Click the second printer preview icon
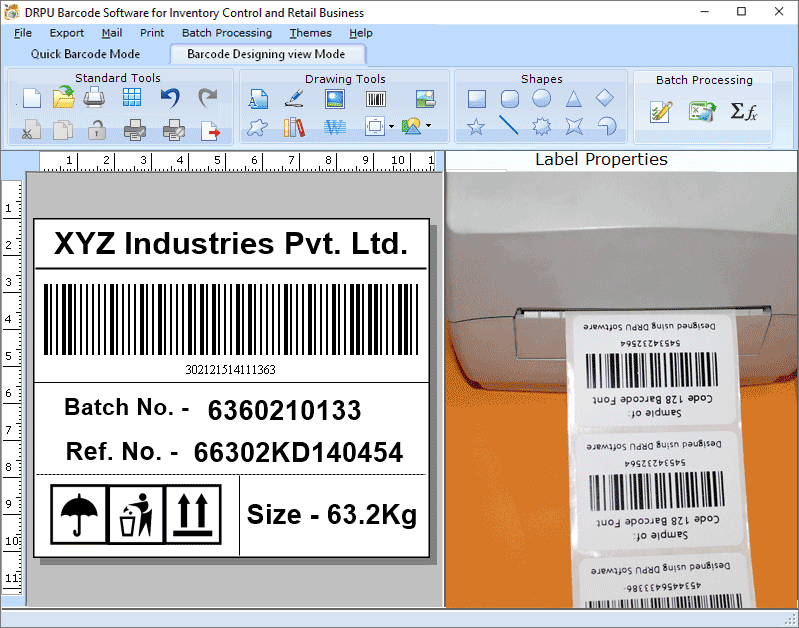This screenshot has width=799, height=628. (x=174, y=130)
